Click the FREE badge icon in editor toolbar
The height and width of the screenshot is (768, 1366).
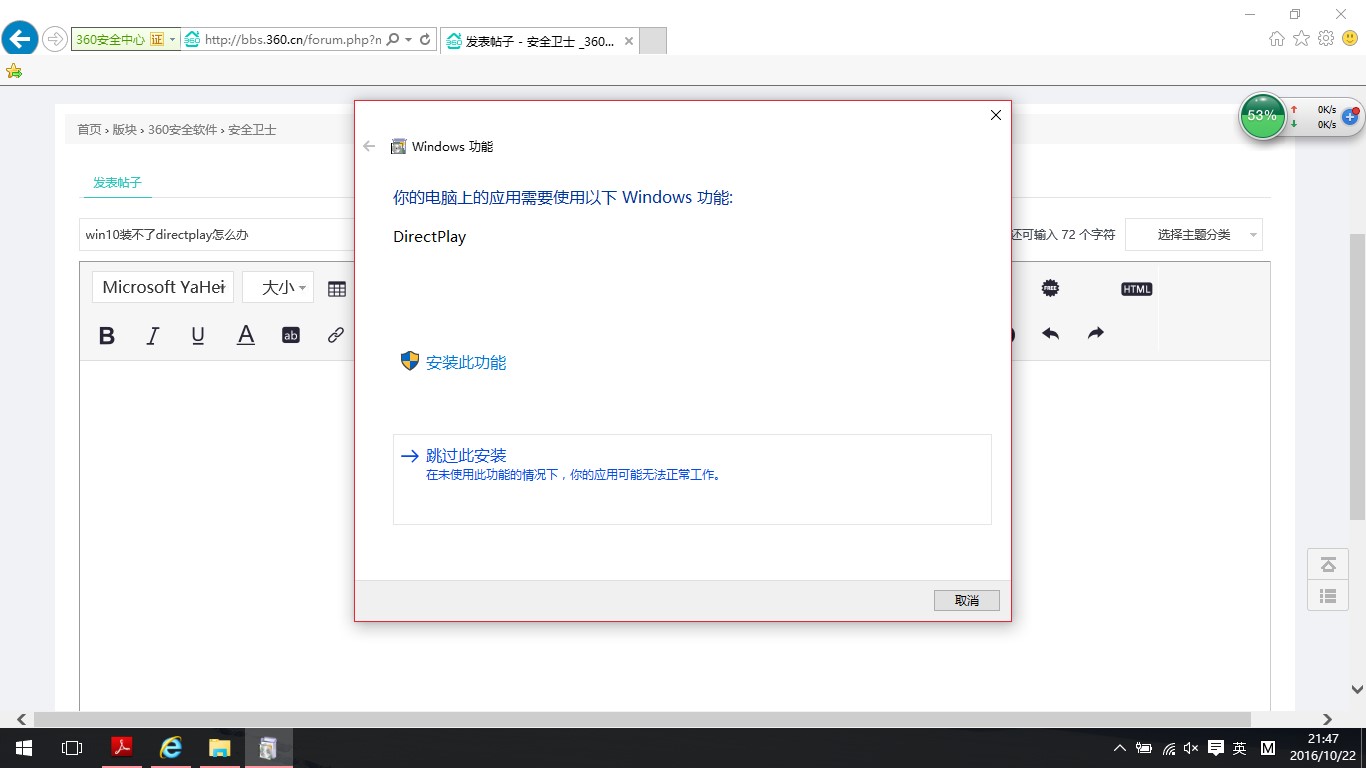(1050, 288)
